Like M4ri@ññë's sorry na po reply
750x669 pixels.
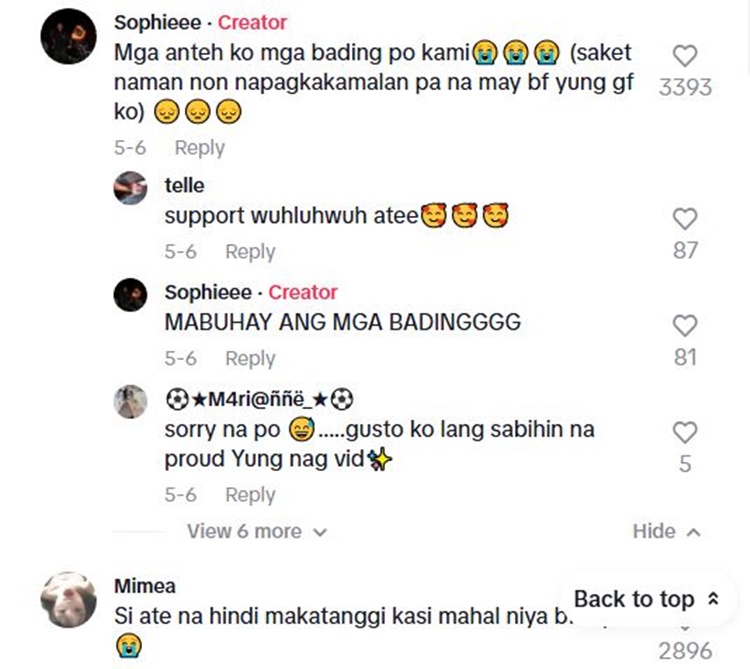coord(685,432)
